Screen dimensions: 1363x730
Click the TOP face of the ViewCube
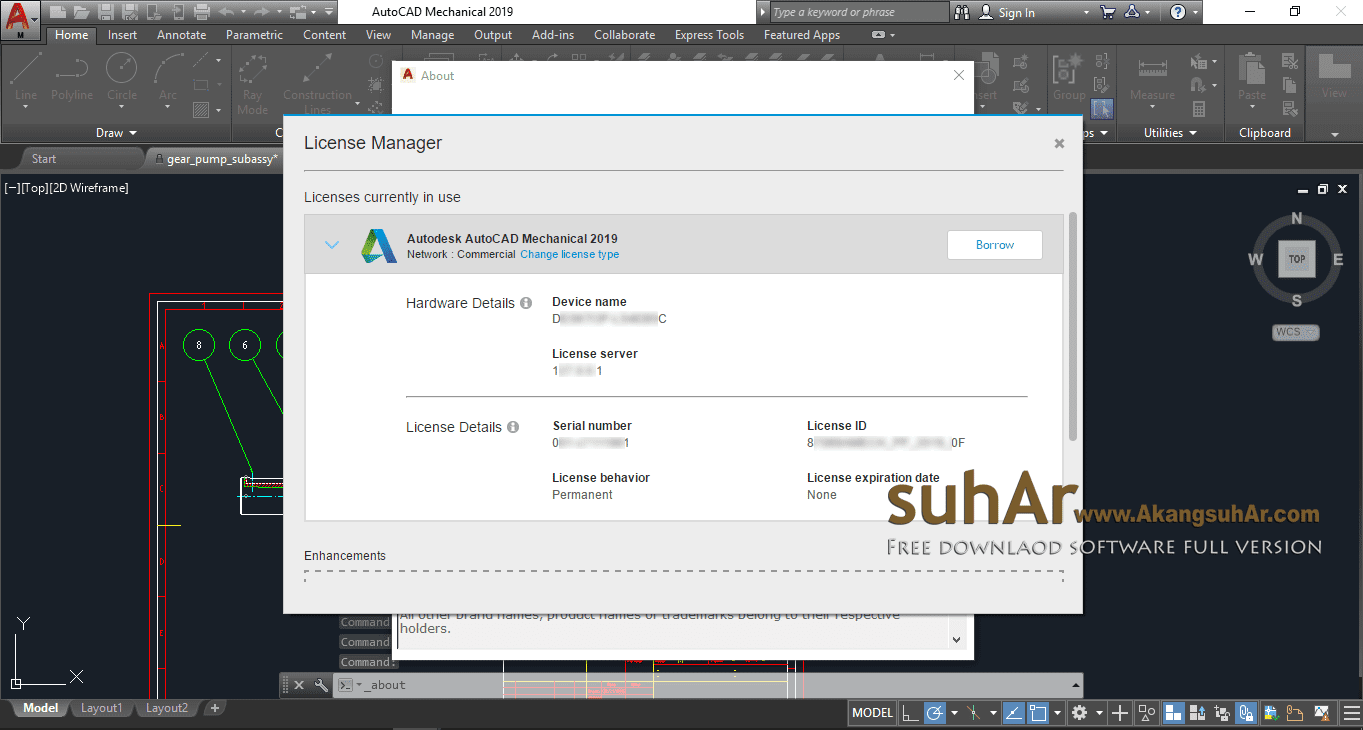1296,258
